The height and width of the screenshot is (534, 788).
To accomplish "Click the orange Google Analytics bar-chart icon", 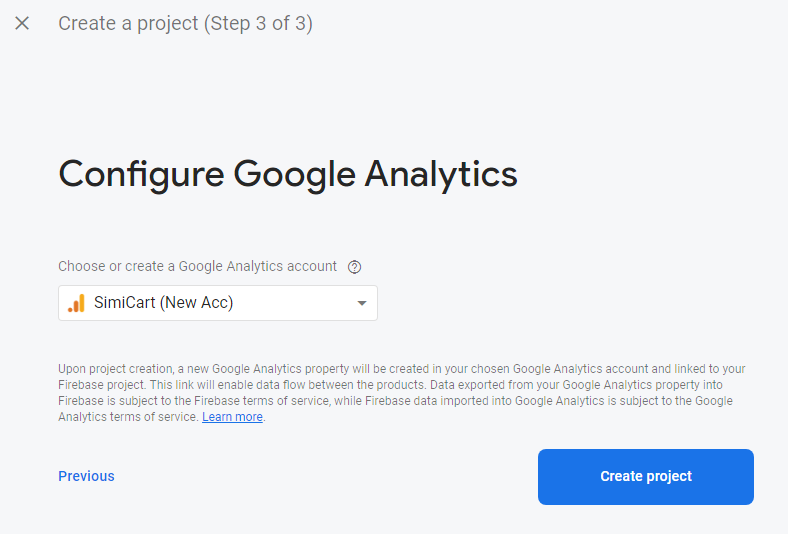I will 76,303.
